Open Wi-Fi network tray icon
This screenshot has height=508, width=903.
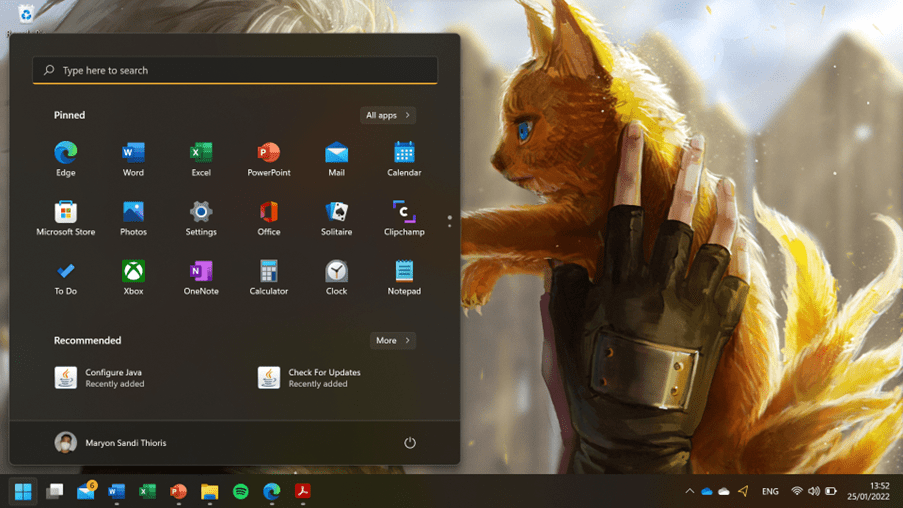797,491
